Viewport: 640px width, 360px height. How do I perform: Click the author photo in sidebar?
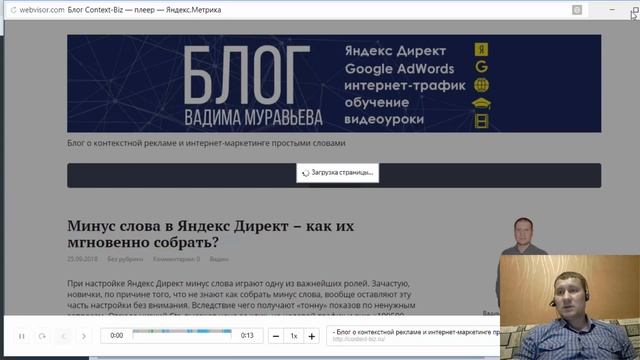[523, 237]
